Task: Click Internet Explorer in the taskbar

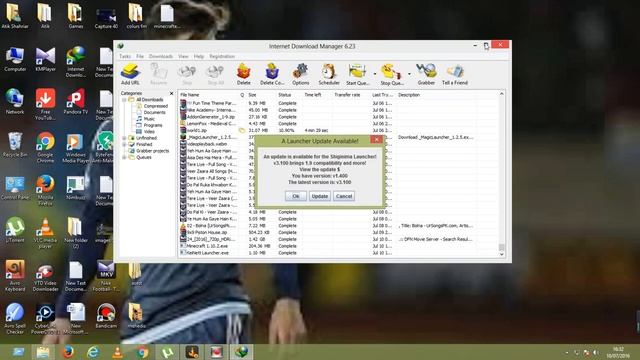Action: point(93,352)
